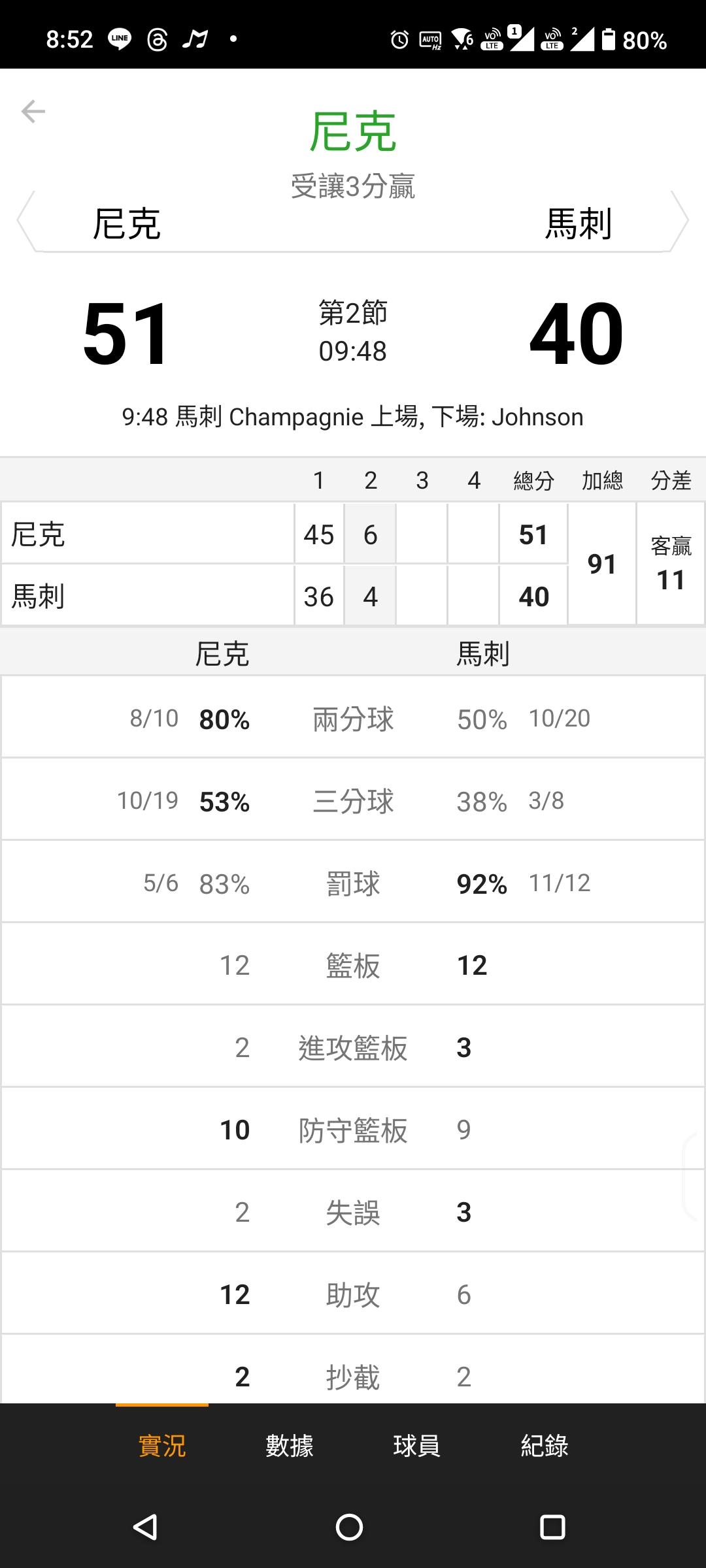Tap the 加總 91 total cell
The image size is (706, 1568).
tap(601, 564)
